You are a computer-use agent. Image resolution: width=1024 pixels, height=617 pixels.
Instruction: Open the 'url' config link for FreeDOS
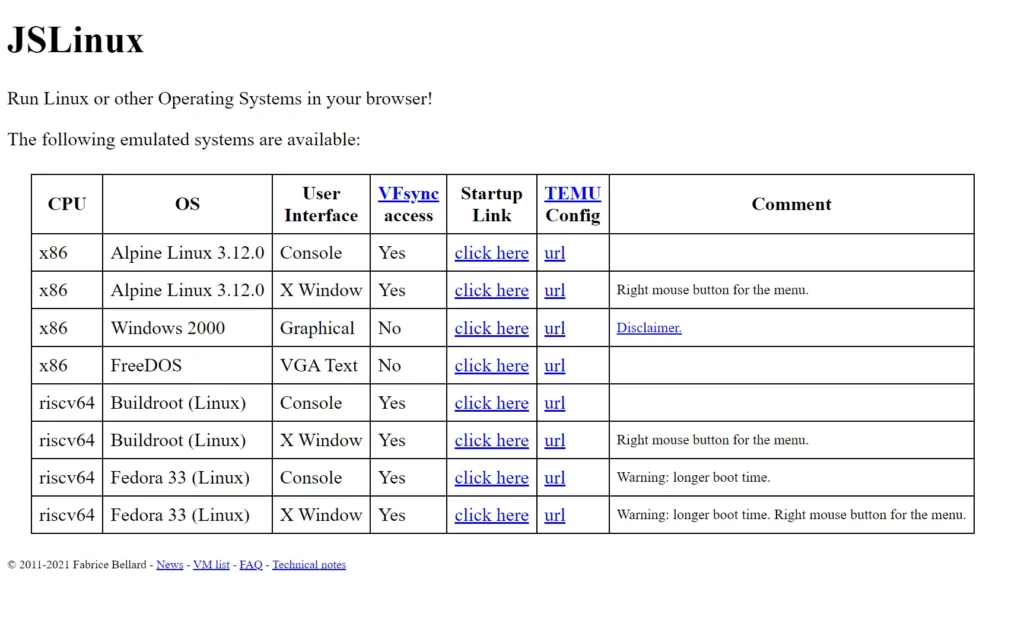coord(554,365)
